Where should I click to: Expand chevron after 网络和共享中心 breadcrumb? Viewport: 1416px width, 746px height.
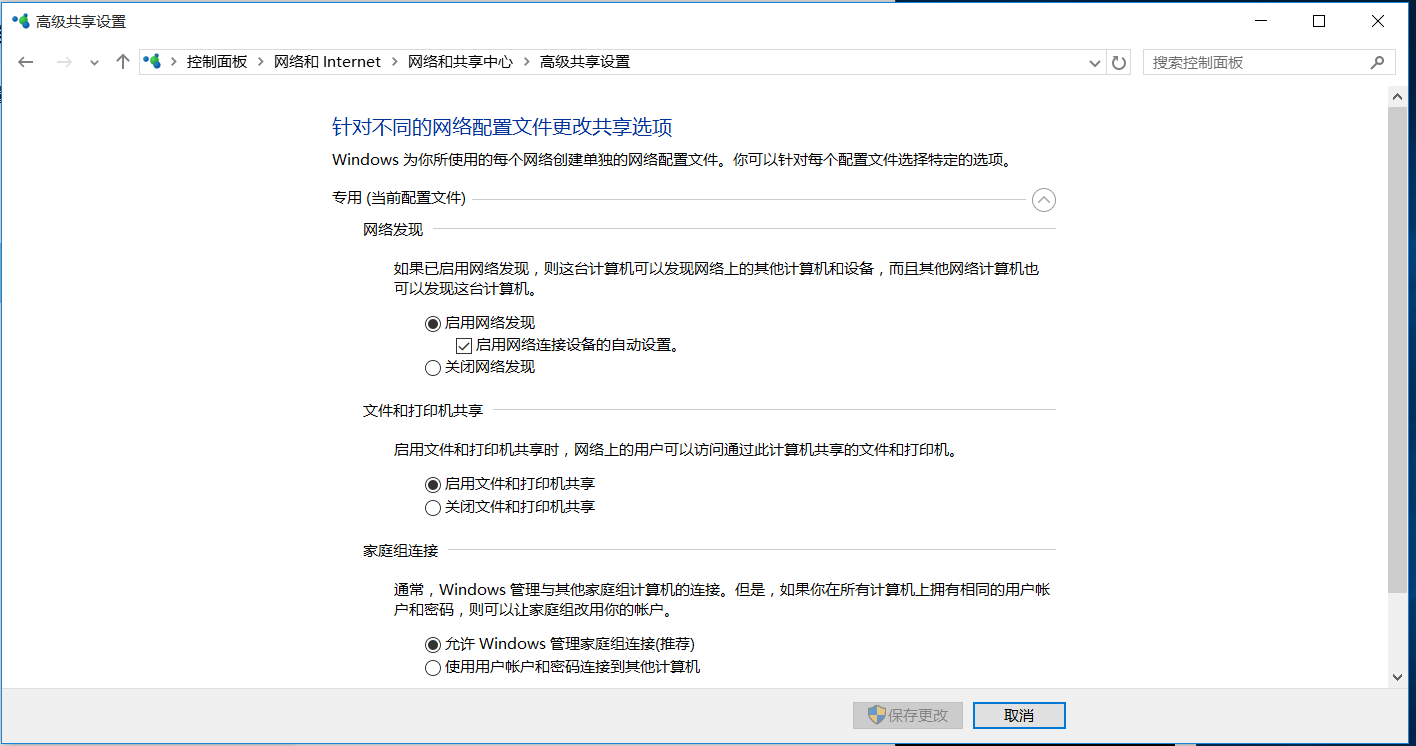click(x=526, y=62)
